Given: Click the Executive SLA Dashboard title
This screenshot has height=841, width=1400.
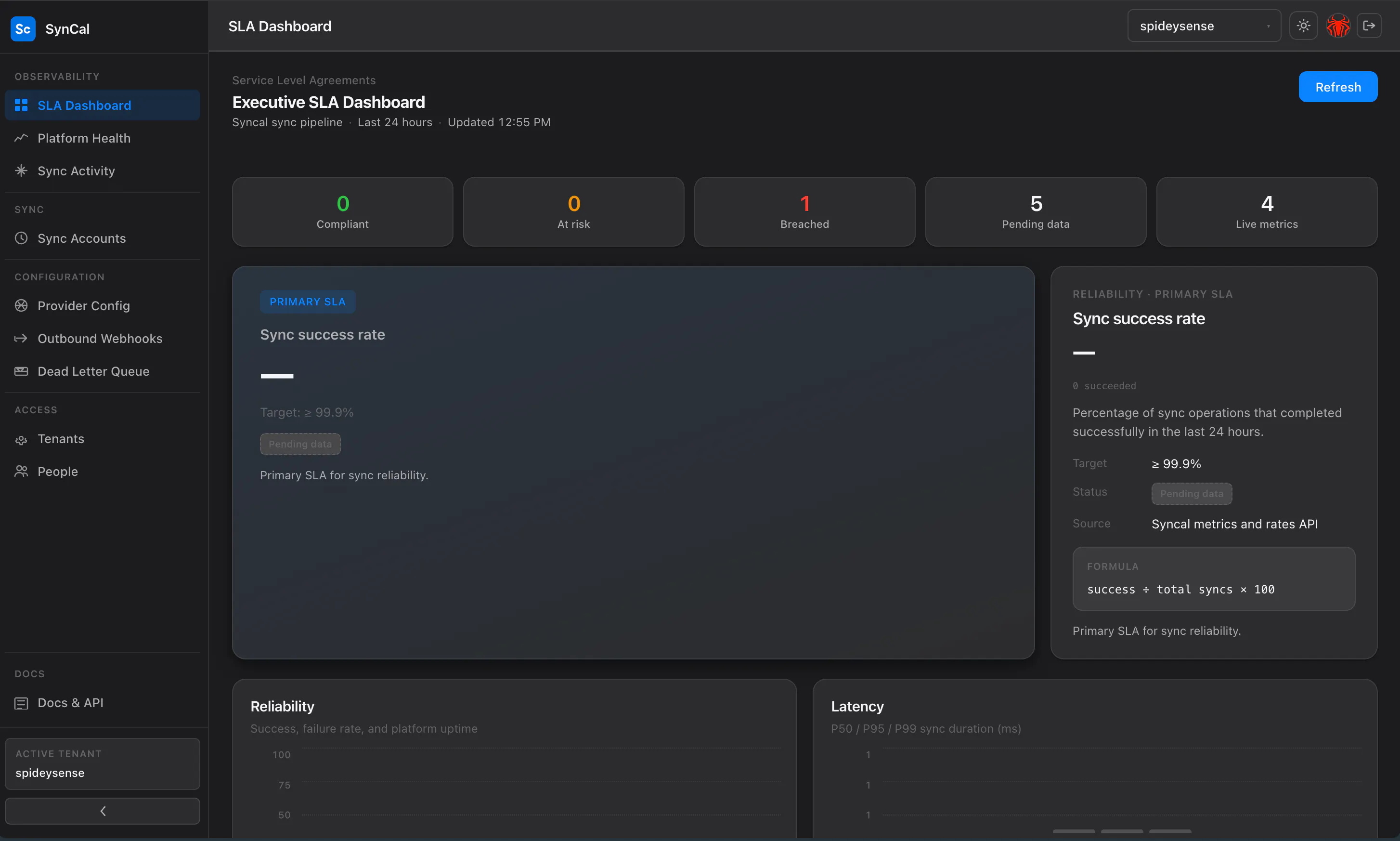Looking at the screenshot, I should (x=328, y=102).
